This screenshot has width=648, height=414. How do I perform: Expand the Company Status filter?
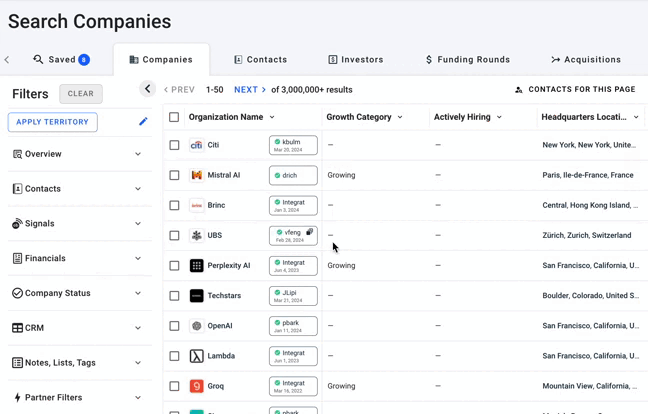point(78,293)
